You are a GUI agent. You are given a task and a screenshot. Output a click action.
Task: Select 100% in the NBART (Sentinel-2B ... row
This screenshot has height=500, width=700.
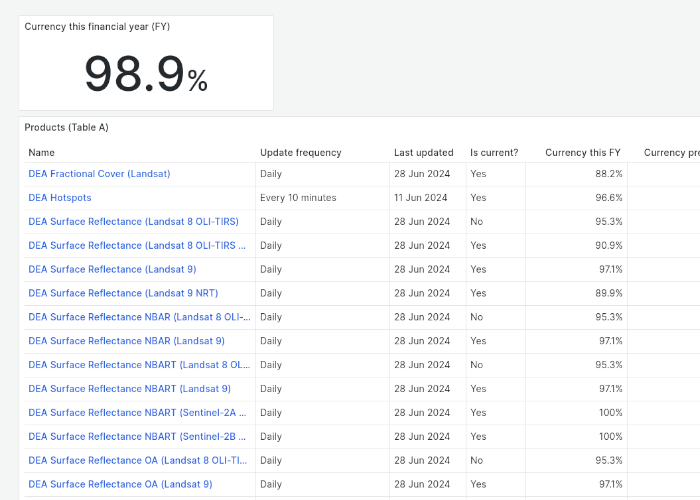611,437
